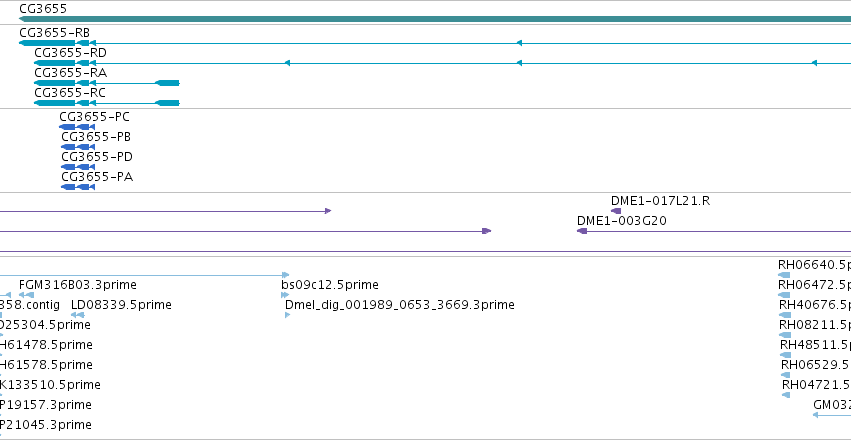This screenshot has height=440, width=851.
Task: Open the P21045.3prime label
Action: pos(46,425)
